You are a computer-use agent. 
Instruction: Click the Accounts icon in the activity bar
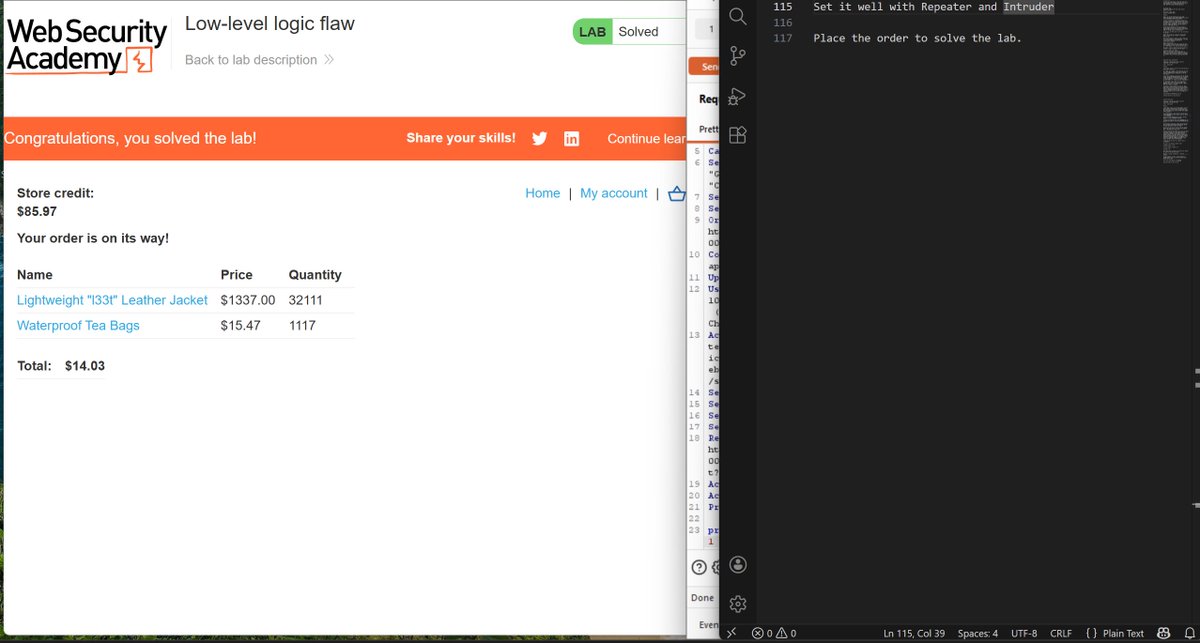click(x=737, y=565)
